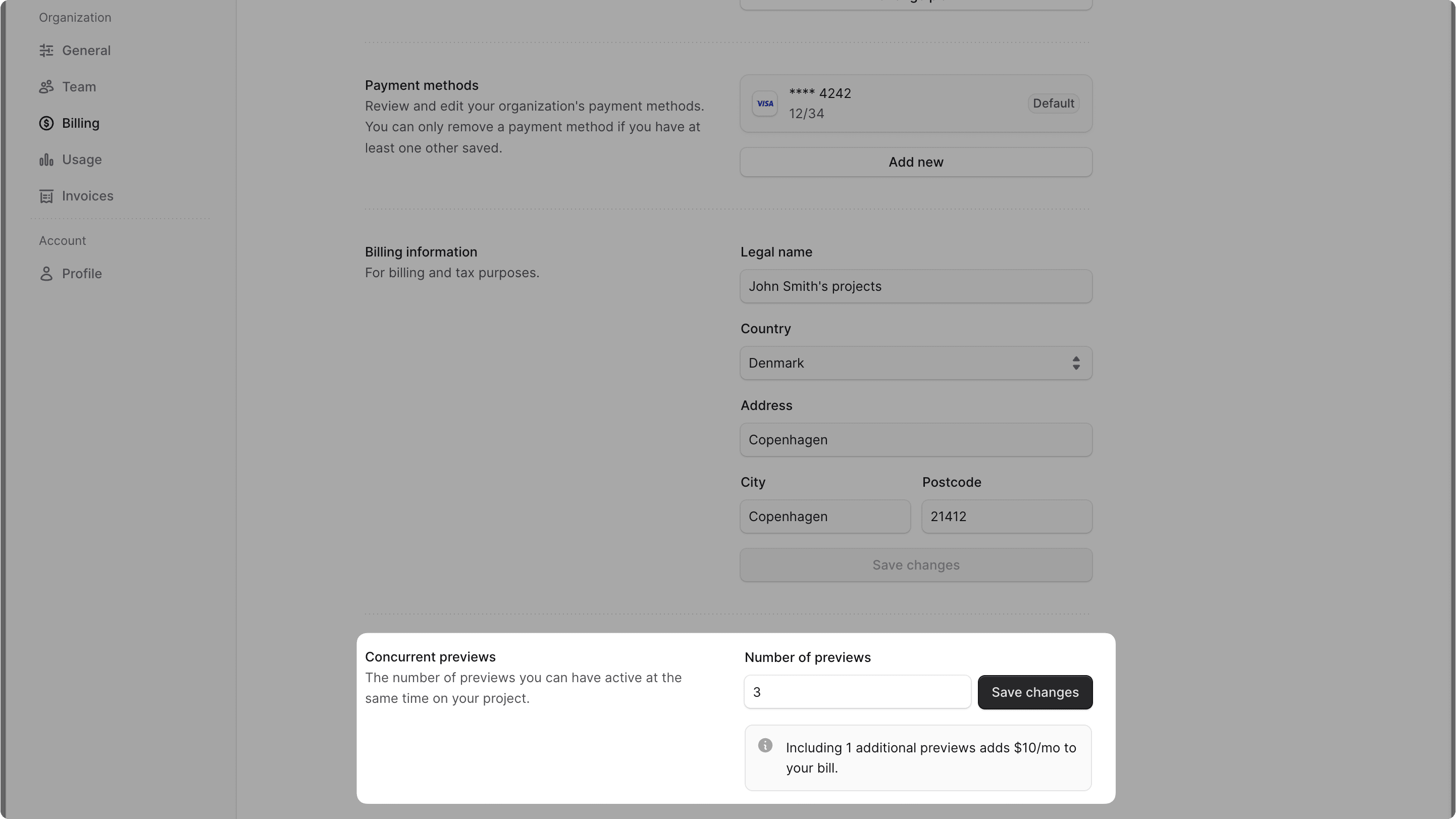Viewport: 1456px width, 819px height.
Task: Select the Address text field
Action: click(x=916, y=440)
